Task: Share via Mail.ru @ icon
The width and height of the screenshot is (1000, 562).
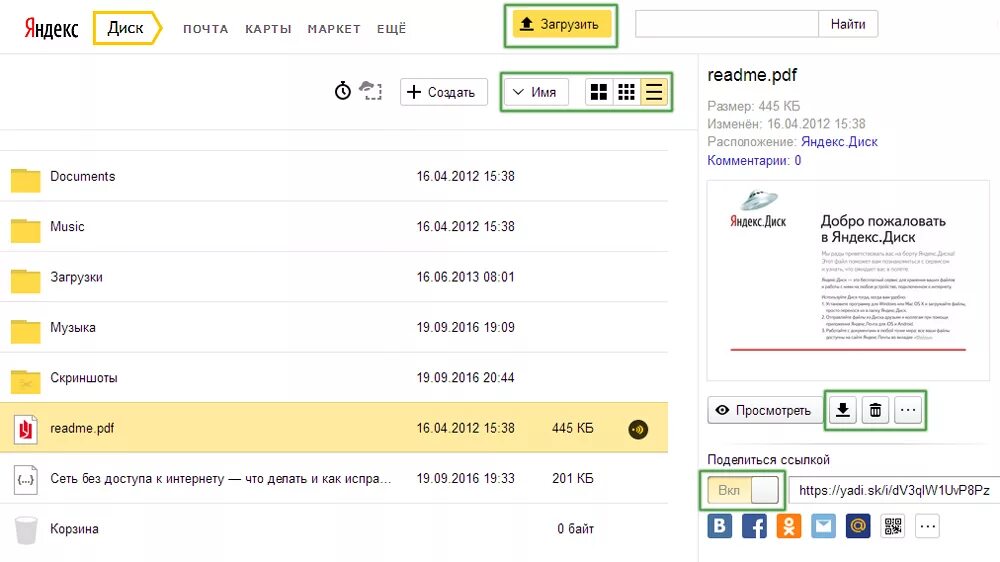Action: coord(858,526)
